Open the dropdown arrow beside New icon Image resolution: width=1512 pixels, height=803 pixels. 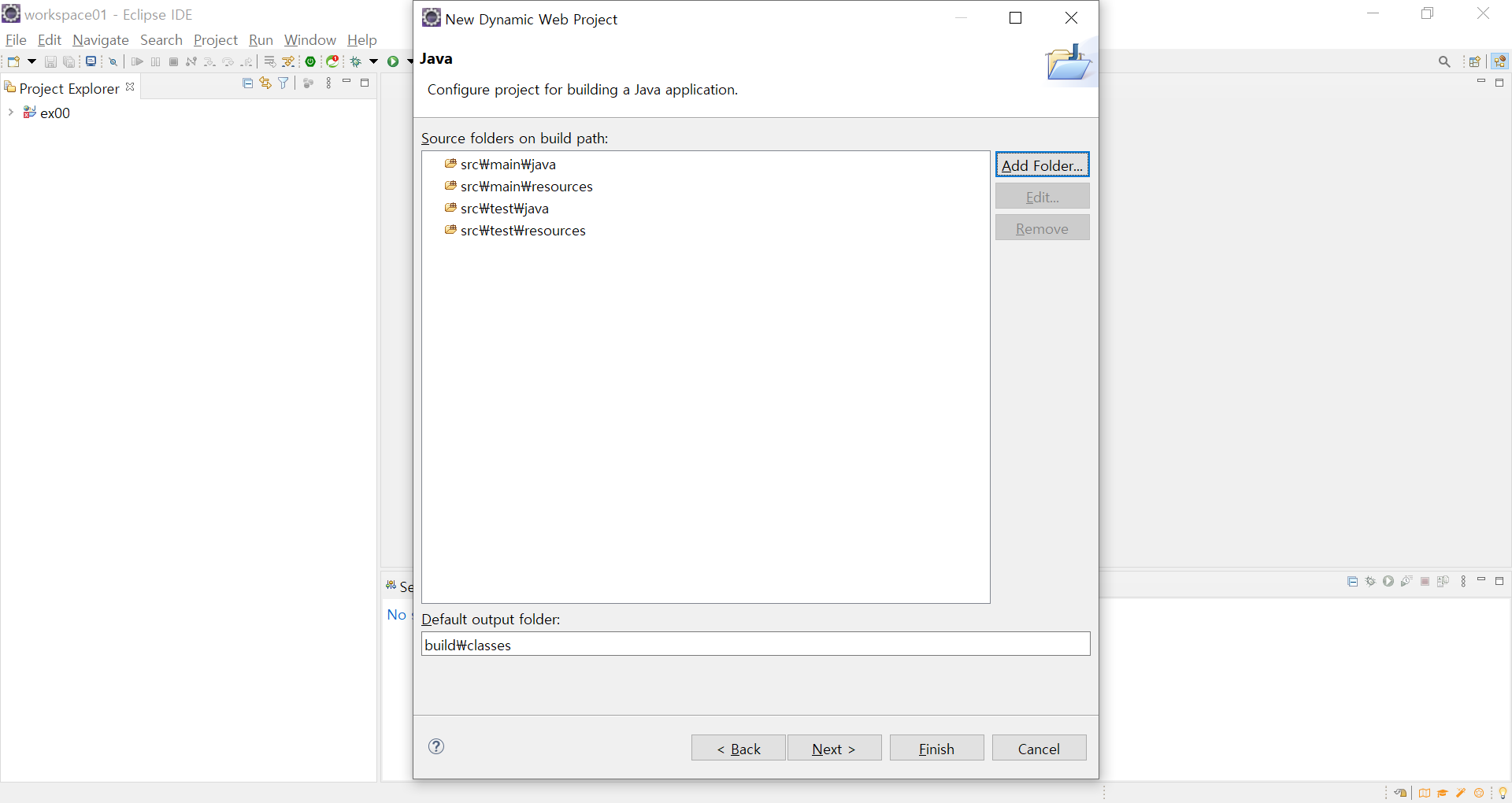[31, 61]
